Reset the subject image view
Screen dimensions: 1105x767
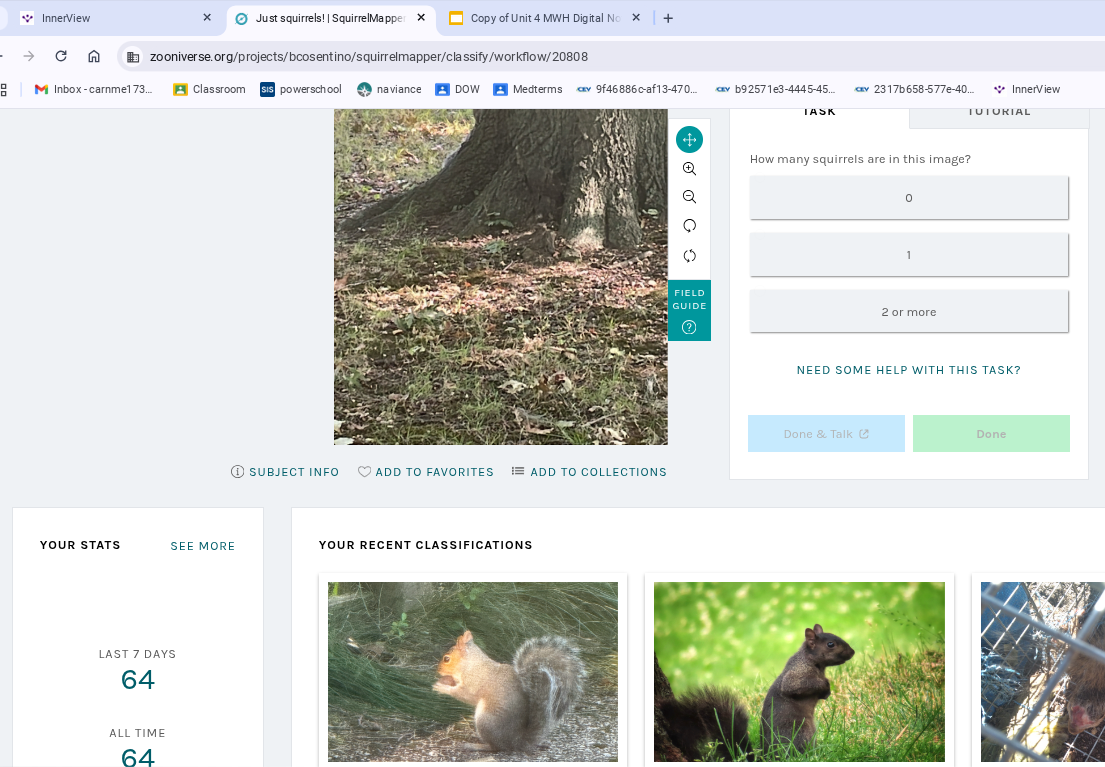pos(689,255)
